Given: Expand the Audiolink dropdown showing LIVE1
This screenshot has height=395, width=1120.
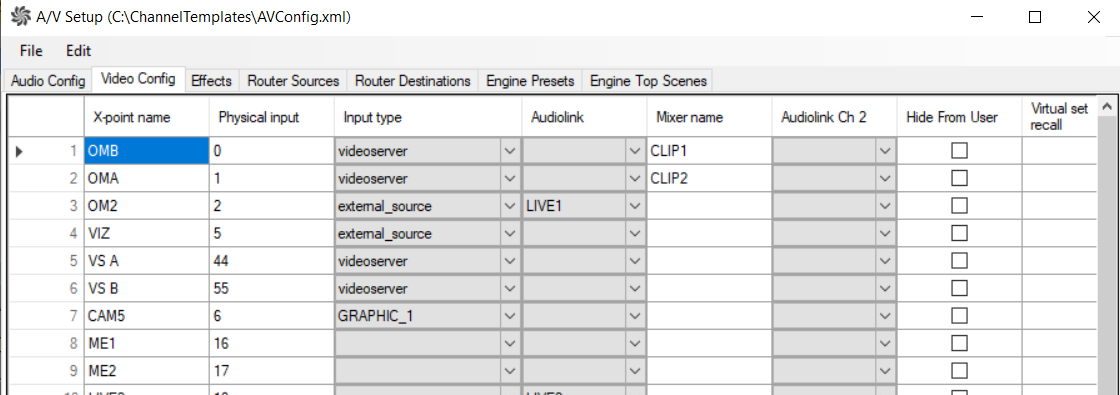Looking at the screenshot, I should [x=635, y=206].
